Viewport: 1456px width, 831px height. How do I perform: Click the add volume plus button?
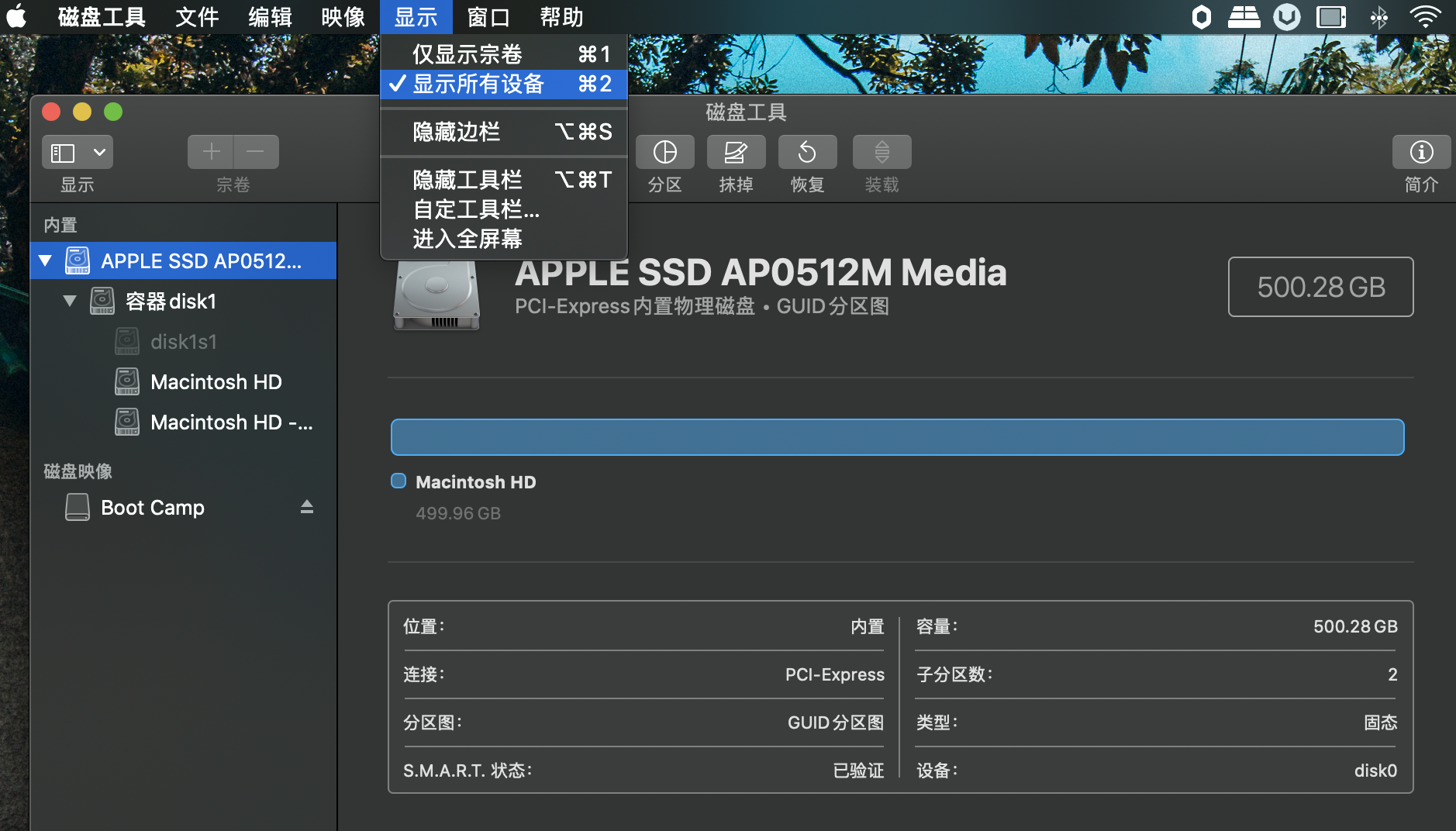pyautogui.click(x=211, y=152)
